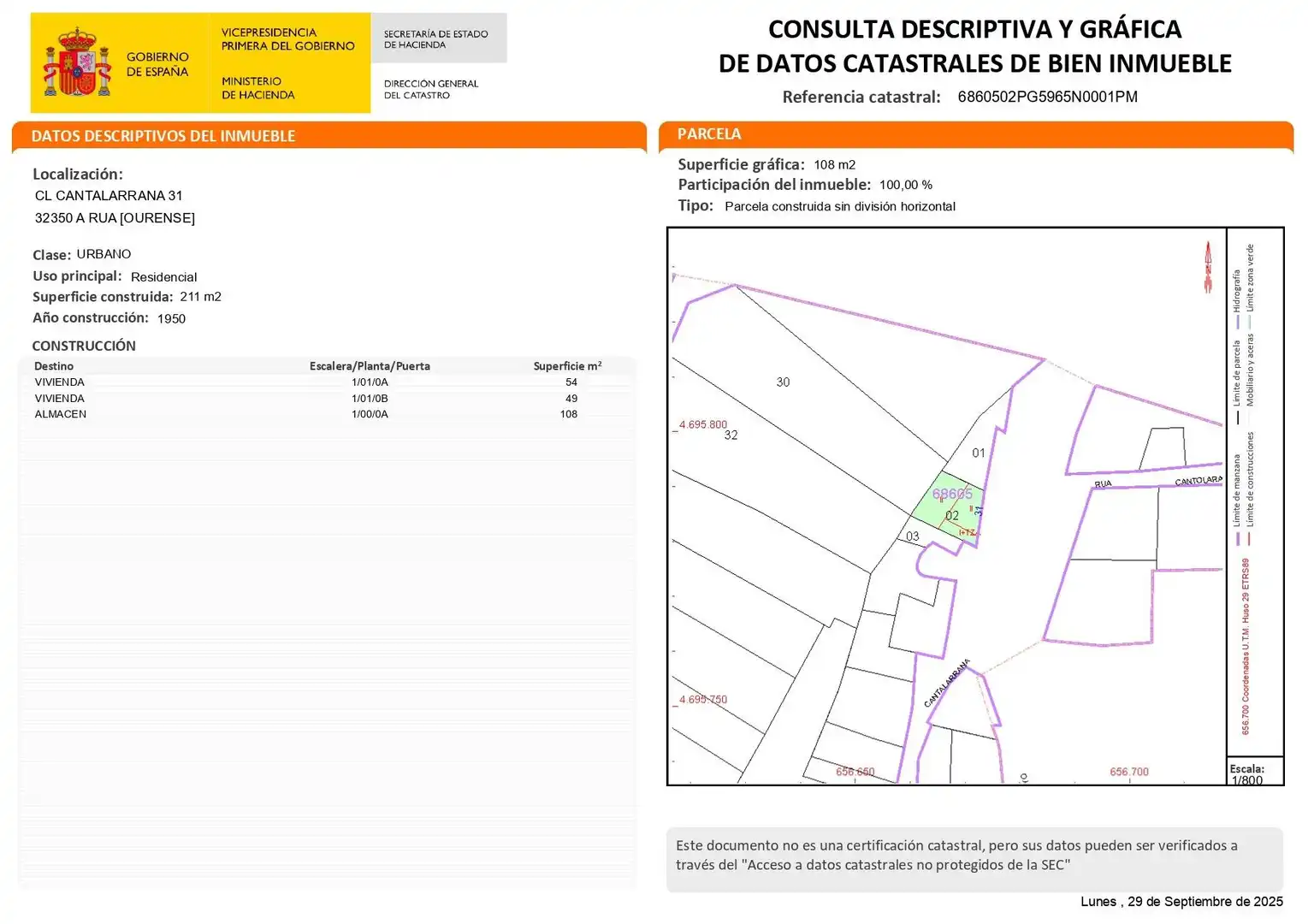
Task: Select construction year '1950'
Action: 171,318
